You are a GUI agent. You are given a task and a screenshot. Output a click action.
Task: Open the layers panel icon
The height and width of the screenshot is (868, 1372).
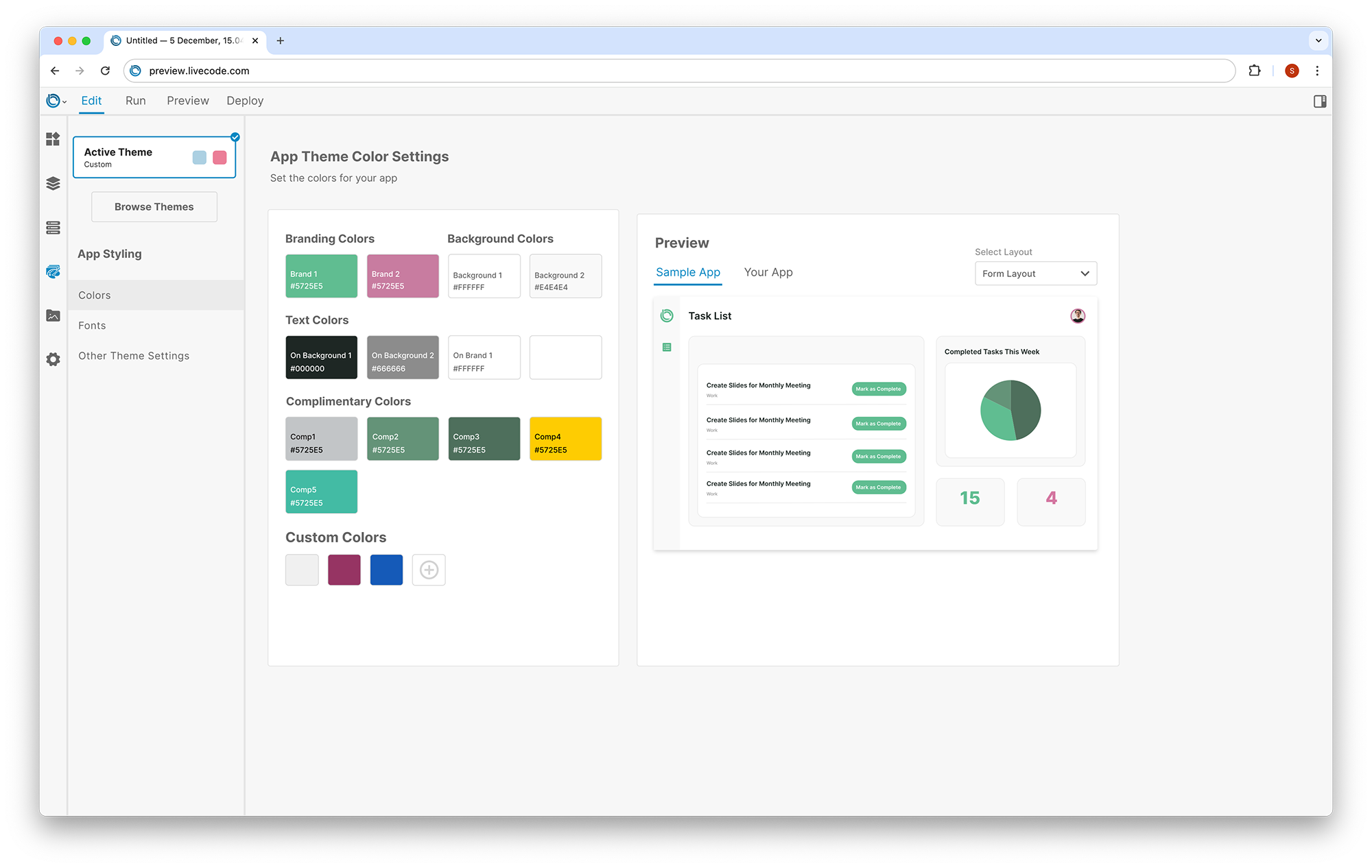[x=53, y=184]
